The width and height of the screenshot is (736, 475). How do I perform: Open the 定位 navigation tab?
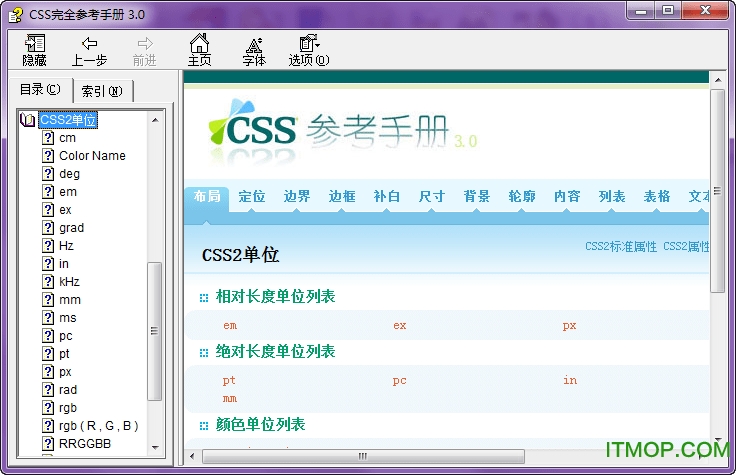pos(252,196)
